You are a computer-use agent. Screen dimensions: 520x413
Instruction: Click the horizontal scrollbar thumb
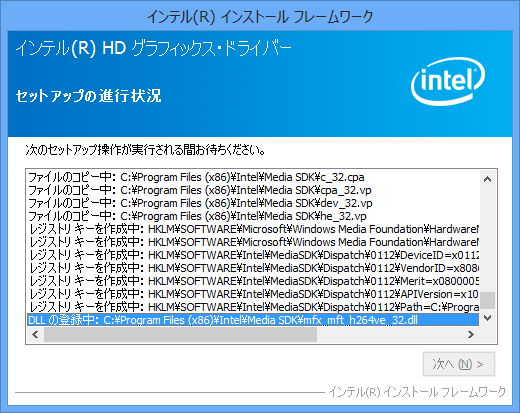[x=180, y=334]
